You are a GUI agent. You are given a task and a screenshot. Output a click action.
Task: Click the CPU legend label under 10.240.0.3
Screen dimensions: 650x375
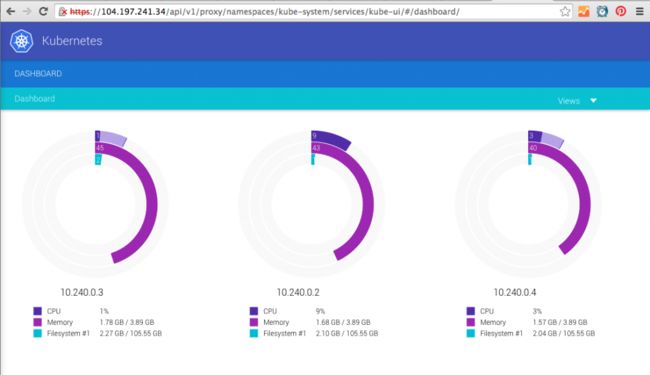[x=54, y=311]
